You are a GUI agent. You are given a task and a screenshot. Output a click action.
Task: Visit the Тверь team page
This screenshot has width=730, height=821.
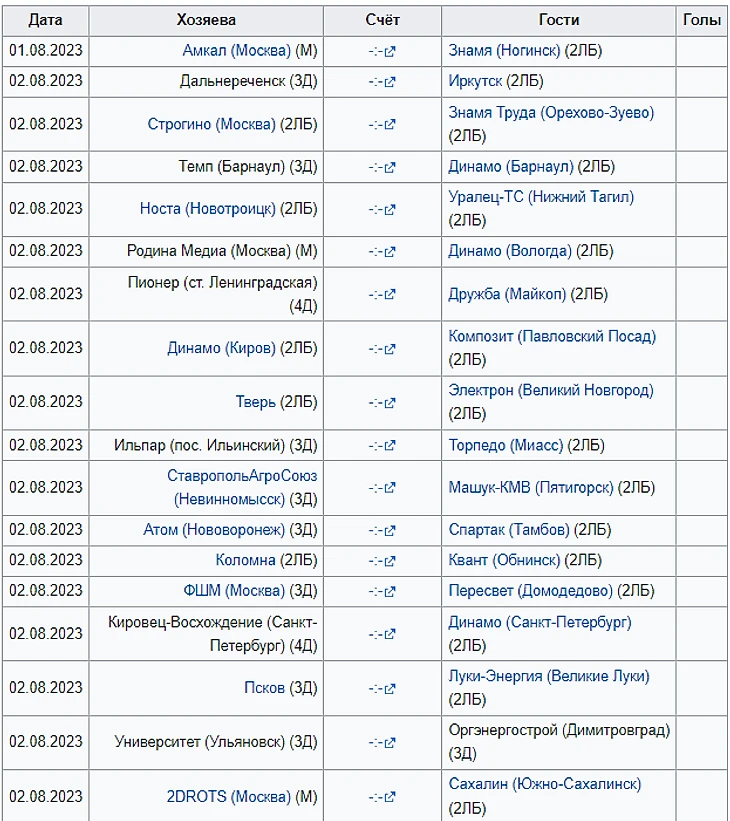click(x=256, y=402)
